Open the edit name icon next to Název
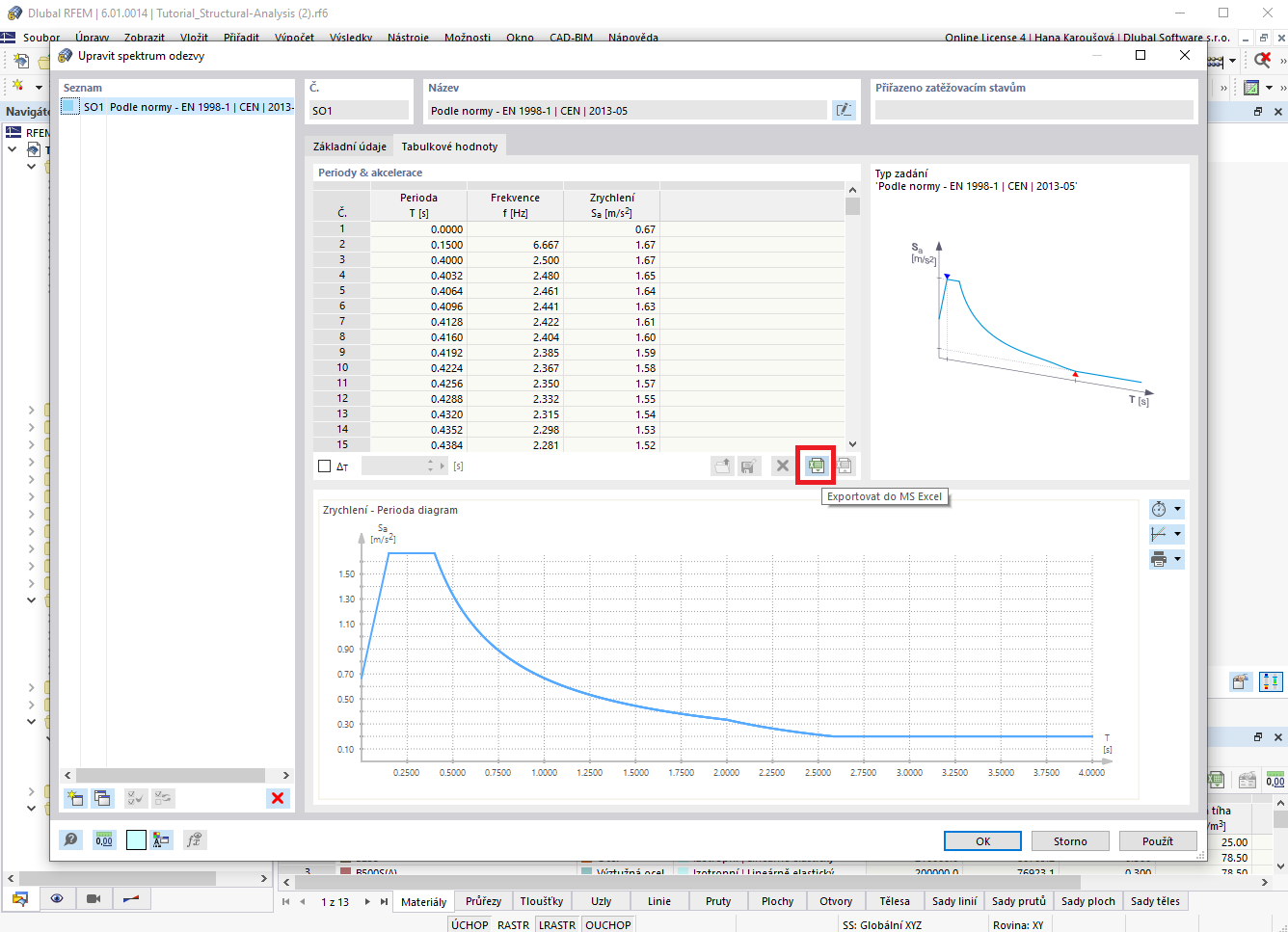This screenshot has width=1288, height=932. [x=844, y=110]
